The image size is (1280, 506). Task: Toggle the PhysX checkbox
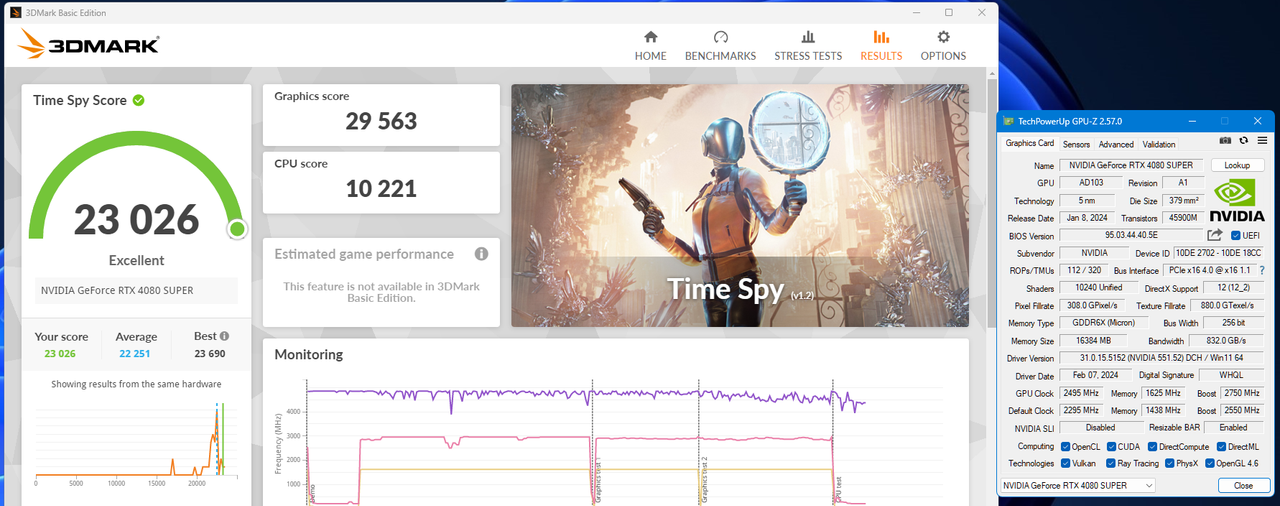(1168, 463)
